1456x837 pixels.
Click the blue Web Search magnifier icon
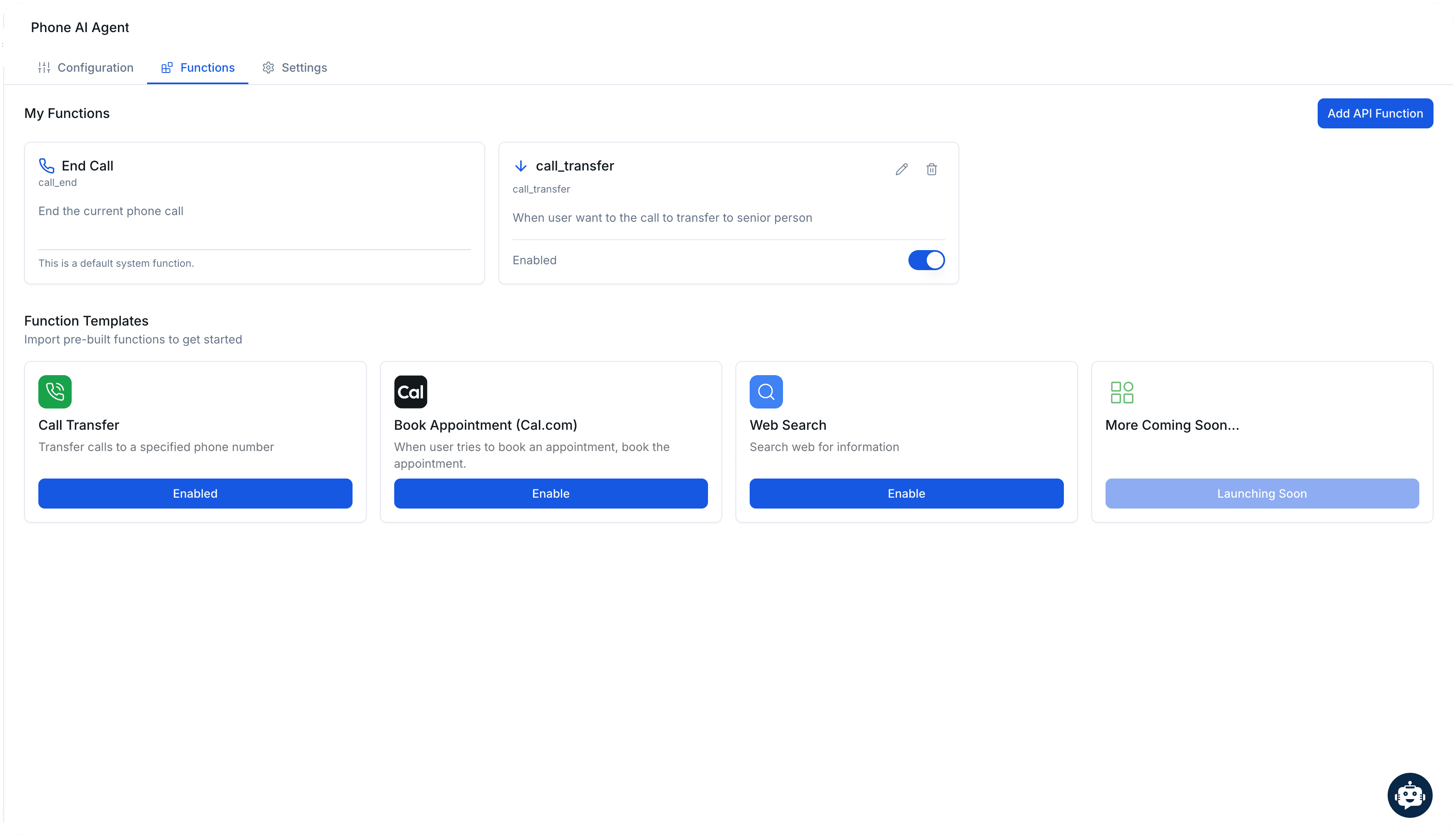point(766,391)
